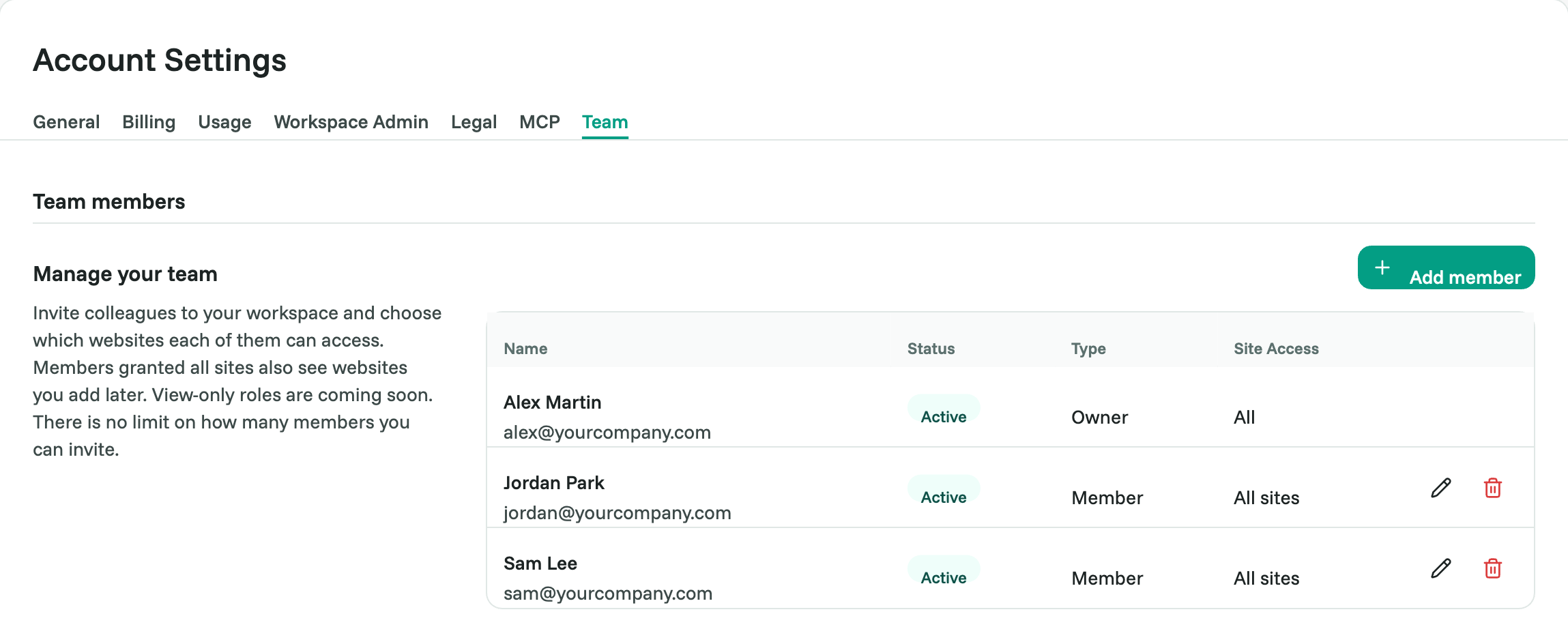Click the Site Access column header
The width and height of the screenshot is (1568, 642).
[x=1276, y=349]
